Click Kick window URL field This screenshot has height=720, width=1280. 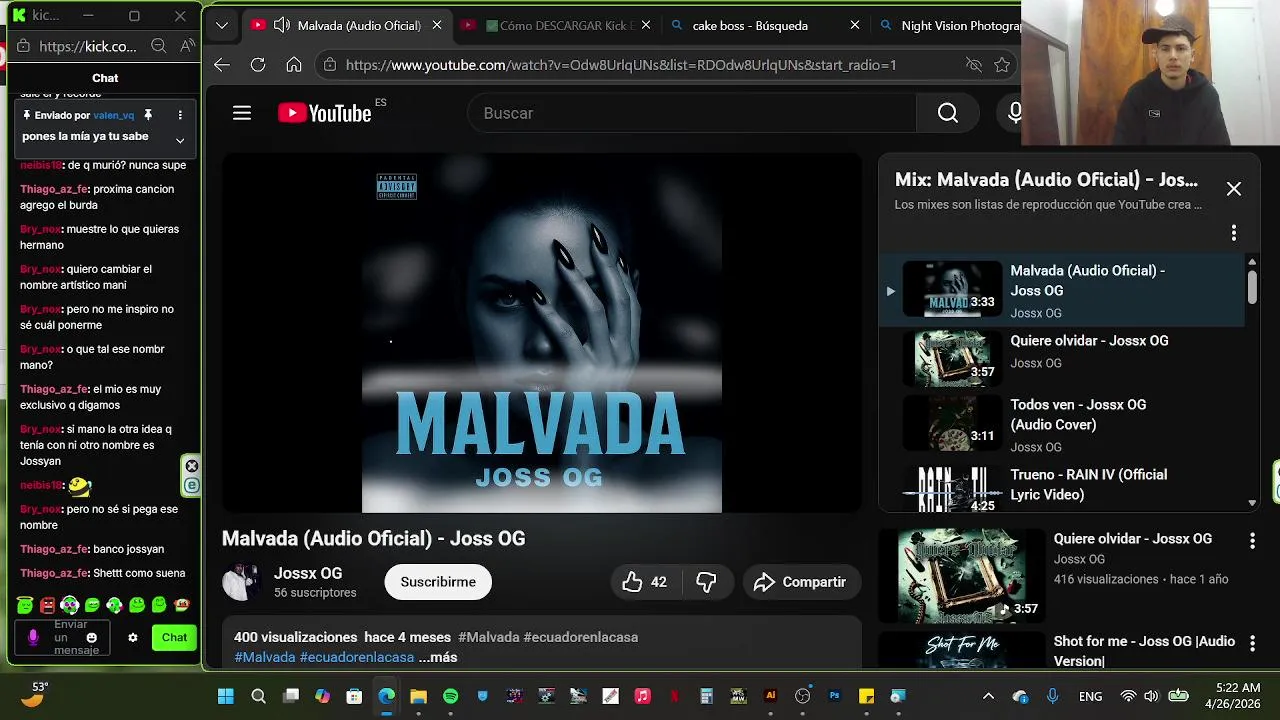87,46
